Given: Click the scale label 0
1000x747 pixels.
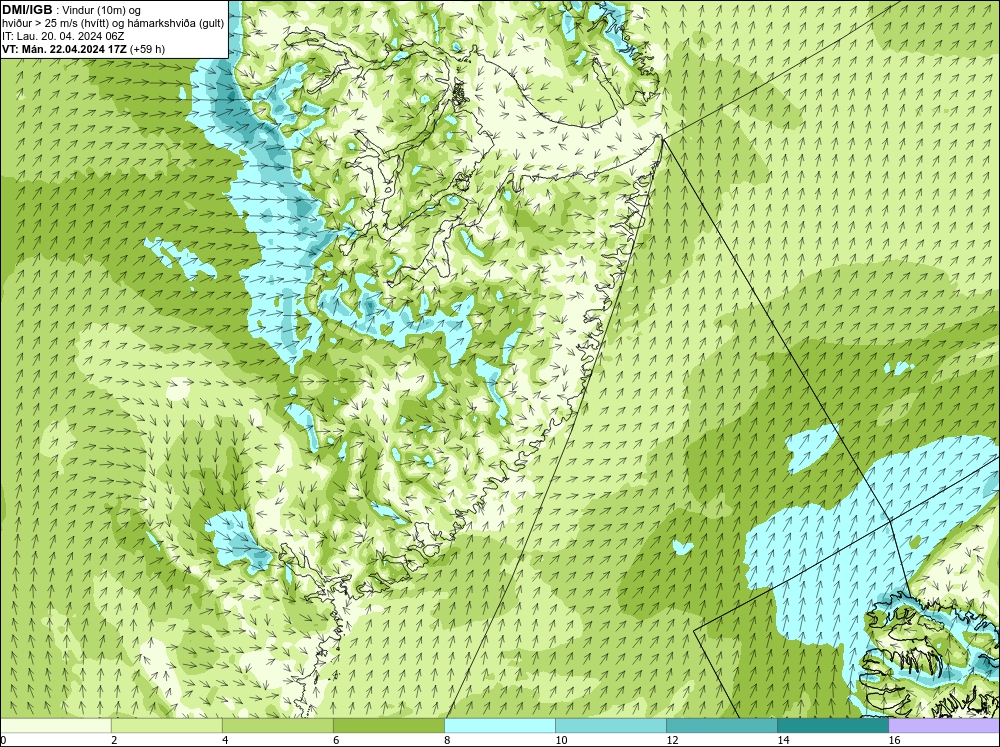Looking at the screenshot, I should [x=4, y=740].
